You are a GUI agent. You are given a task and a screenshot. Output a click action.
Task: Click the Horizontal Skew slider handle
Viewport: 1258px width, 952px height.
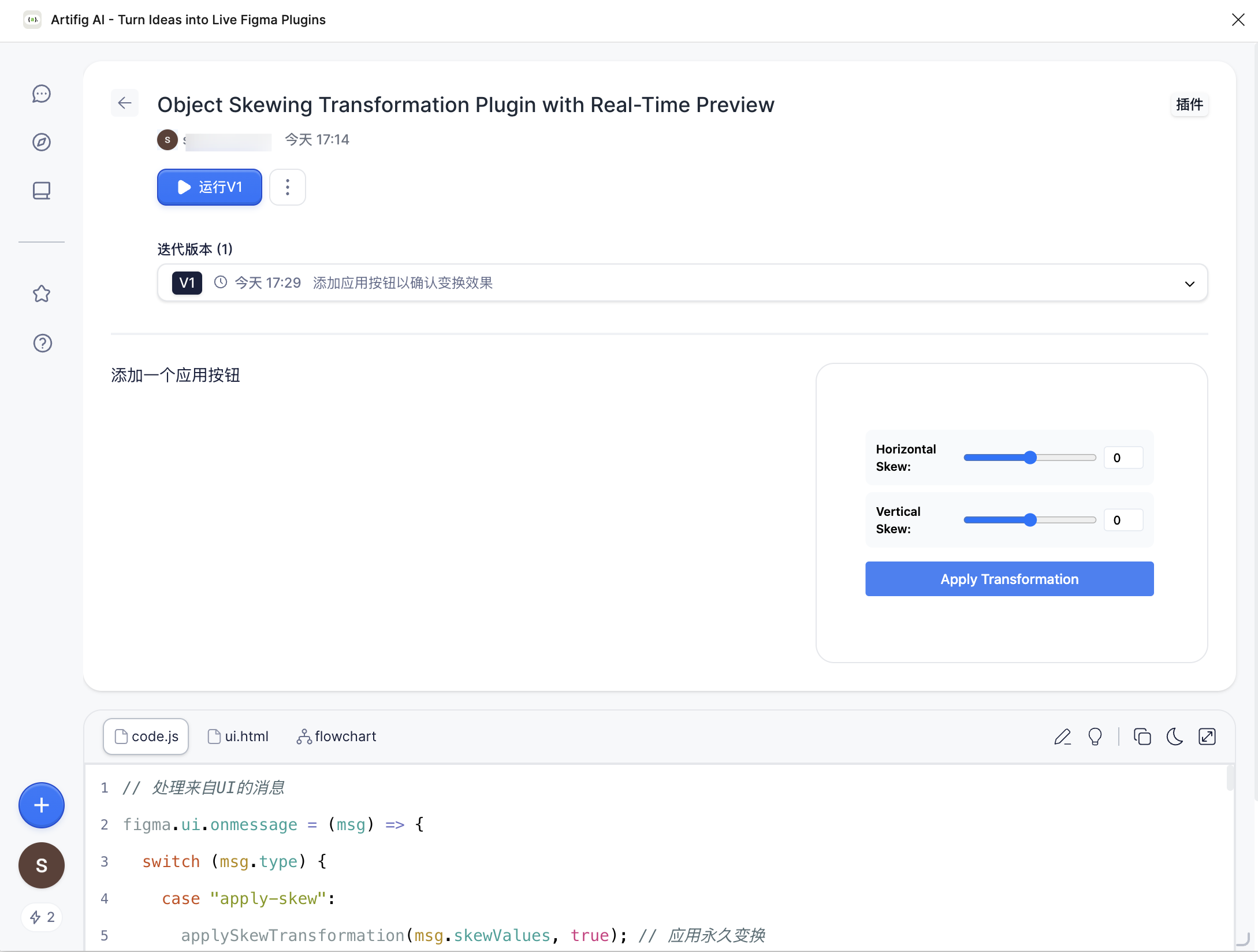(1030, 458)
